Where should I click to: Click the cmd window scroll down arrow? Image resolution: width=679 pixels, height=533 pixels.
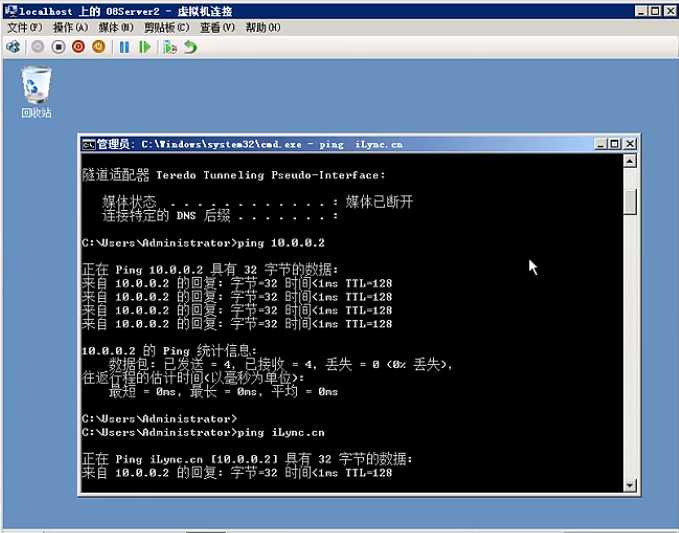click(x=630, y=485)
